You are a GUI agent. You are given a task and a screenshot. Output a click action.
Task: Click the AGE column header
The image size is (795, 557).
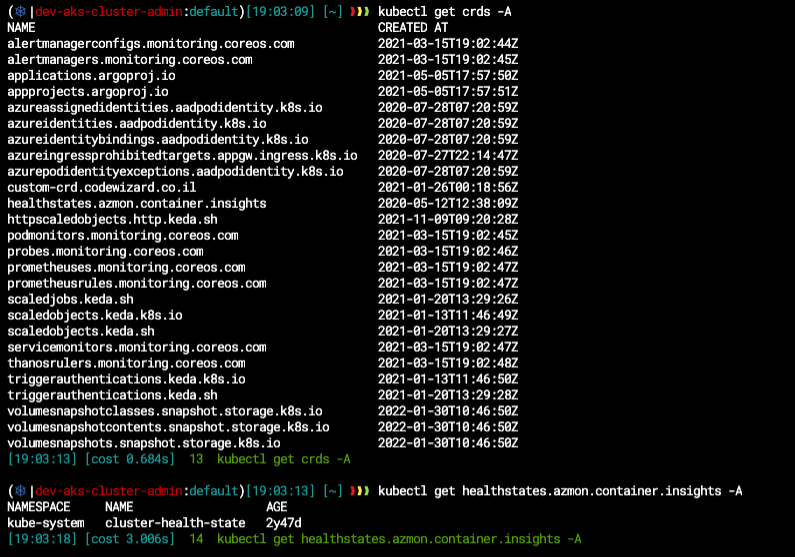point(277,507)
